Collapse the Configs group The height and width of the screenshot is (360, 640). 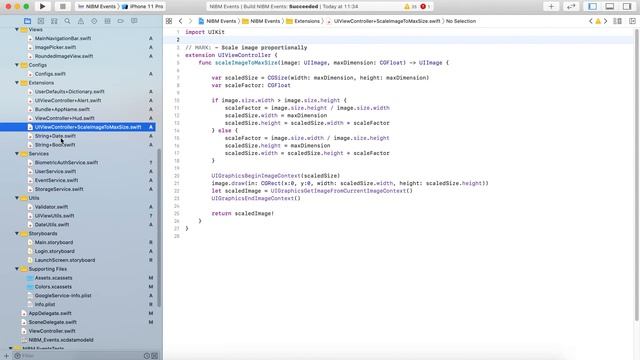tap(17, 65)
